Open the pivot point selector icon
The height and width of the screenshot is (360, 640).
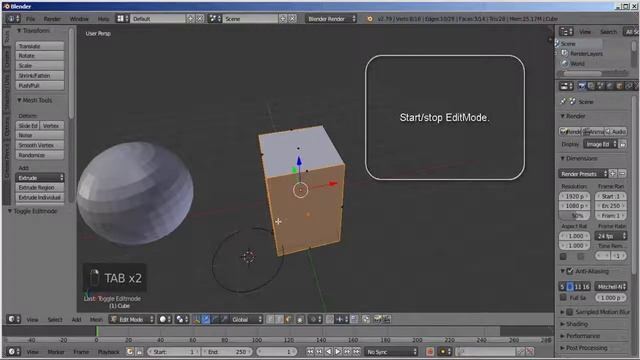point(182,319)
